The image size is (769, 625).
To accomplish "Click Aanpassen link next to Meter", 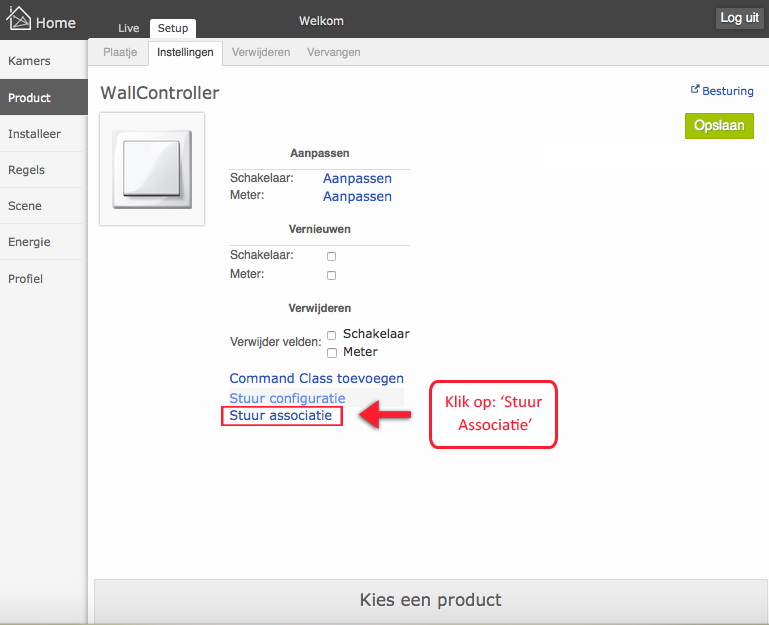I will 357,197.
